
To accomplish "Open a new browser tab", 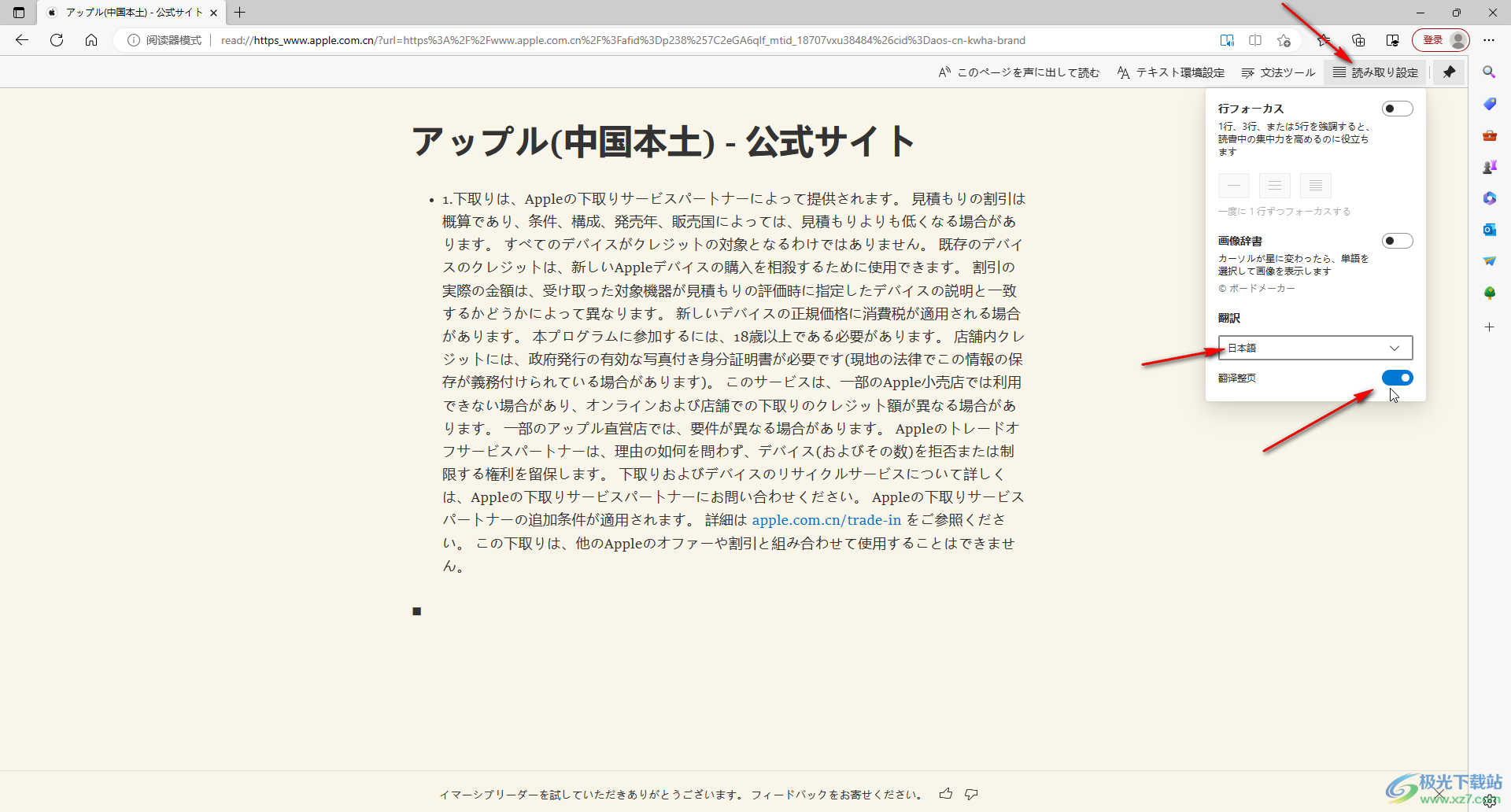I will (x=240, y=13).
